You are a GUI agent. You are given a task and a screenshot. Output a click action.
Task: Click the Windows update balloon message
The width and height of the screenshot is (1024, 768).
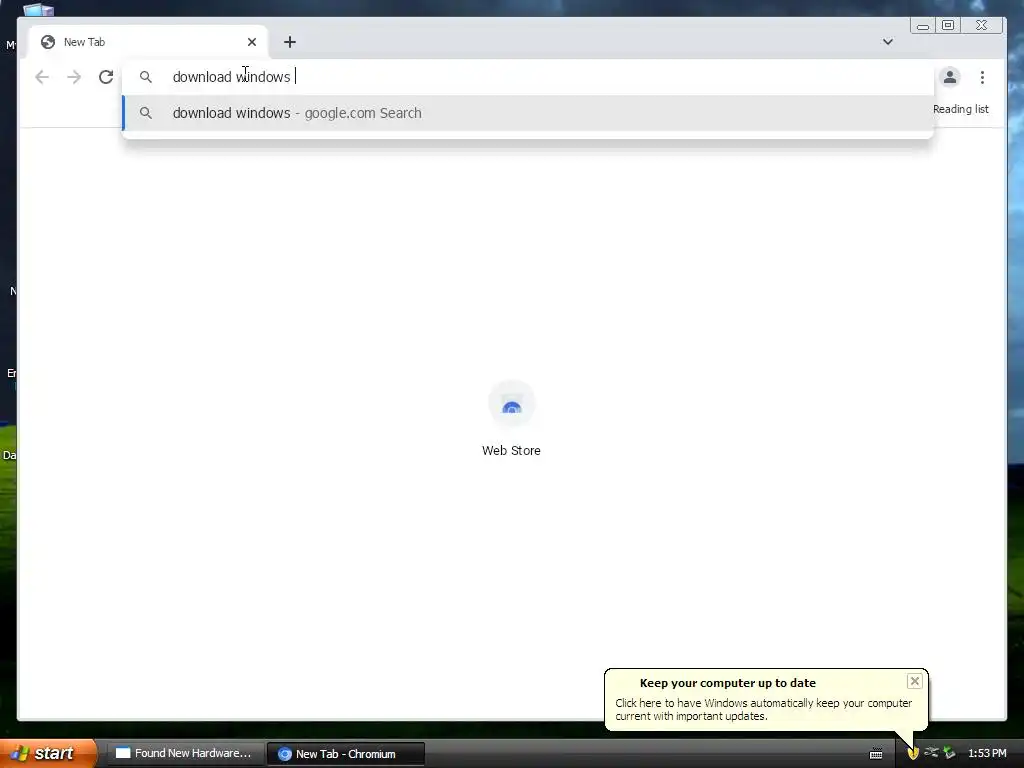tap(763, 709)
